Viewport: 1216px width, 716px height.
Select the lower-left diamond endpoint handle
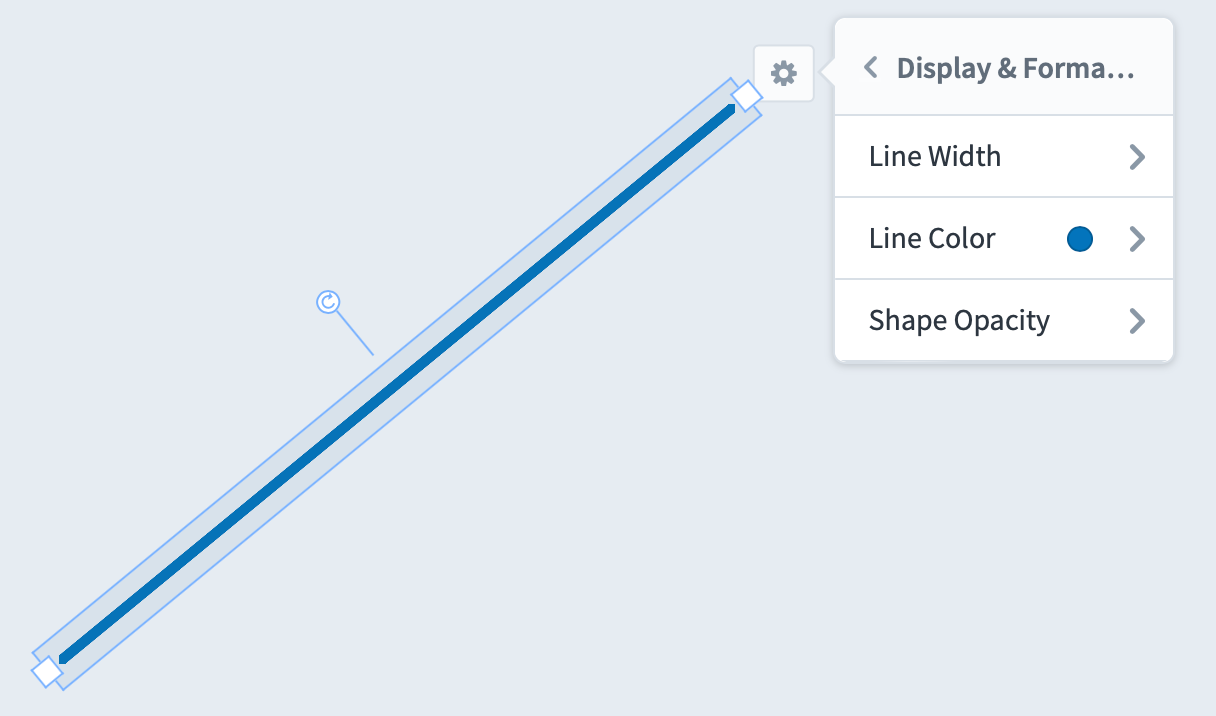click(47, 671)
